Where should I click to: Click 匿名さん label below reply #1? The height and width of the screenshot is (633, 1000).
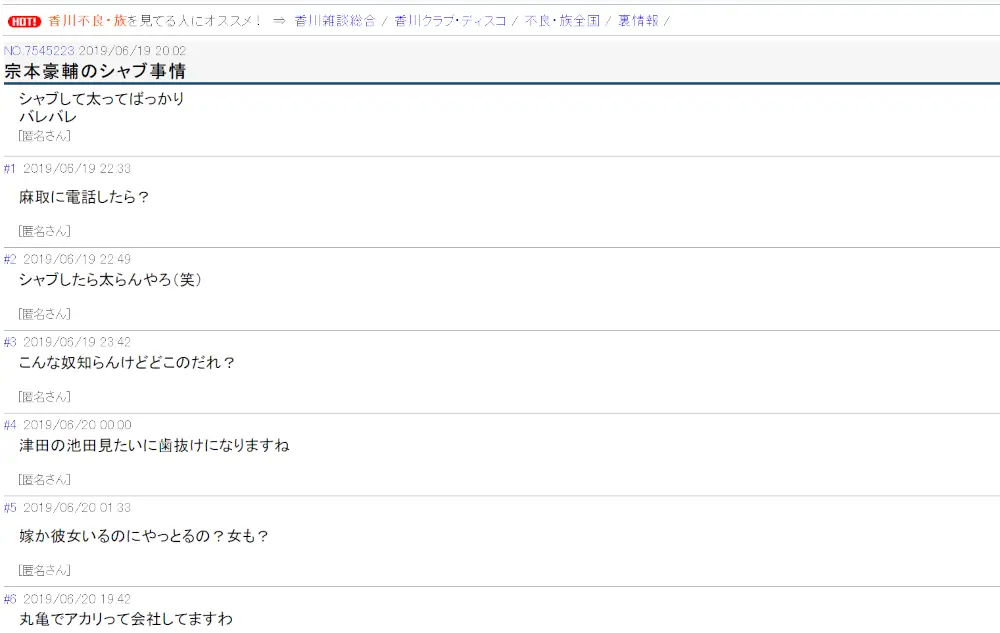(x=44, y=231)
